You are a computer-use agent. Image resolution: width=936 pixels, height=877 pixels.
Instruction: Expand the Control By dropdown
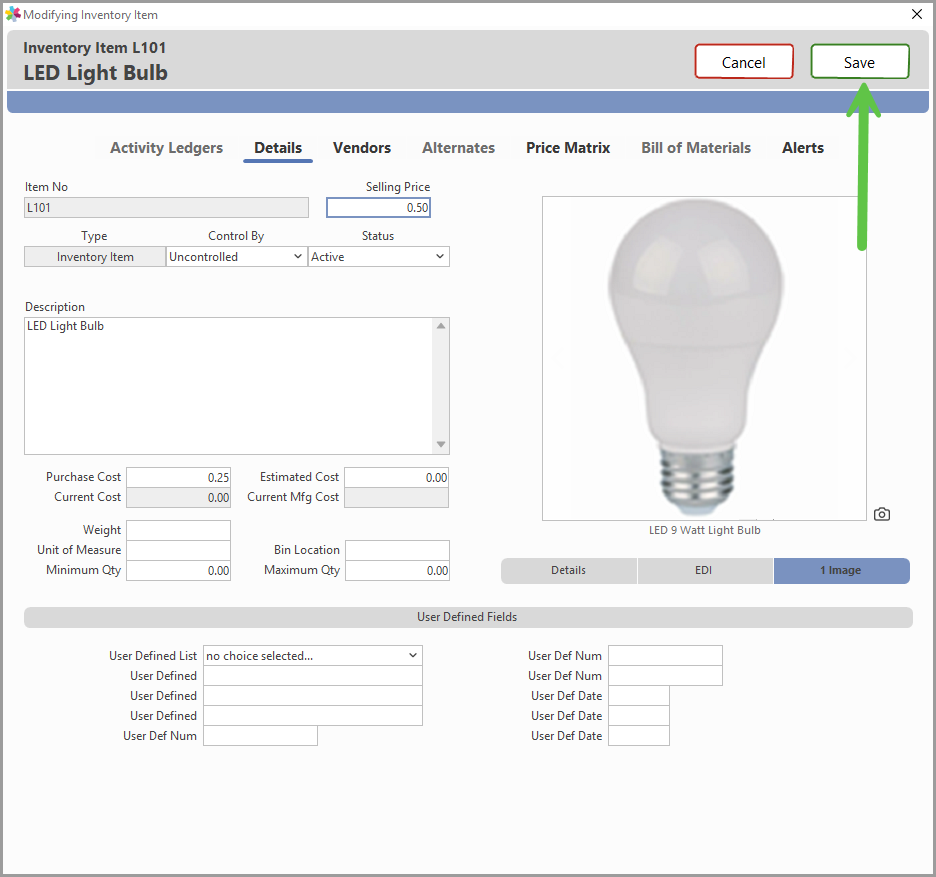pos(236,257)
